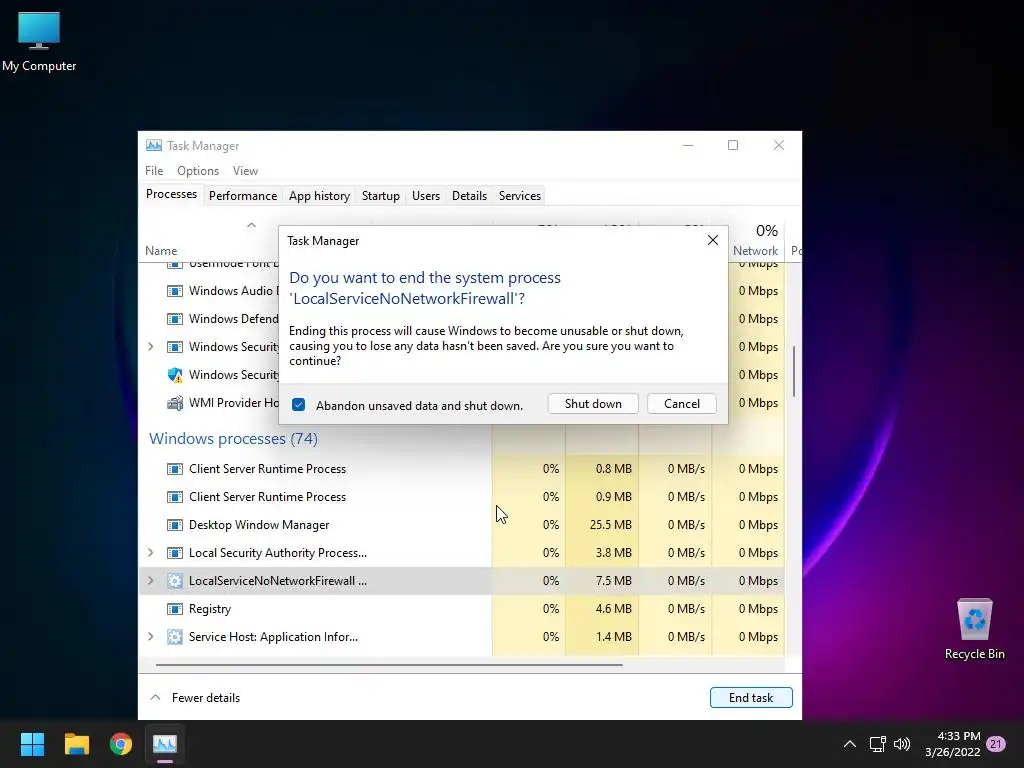Image resolution: width=1024 pixels, height=768 pixels.
Task: Sort by the Network column header
Action: point(755,251)
